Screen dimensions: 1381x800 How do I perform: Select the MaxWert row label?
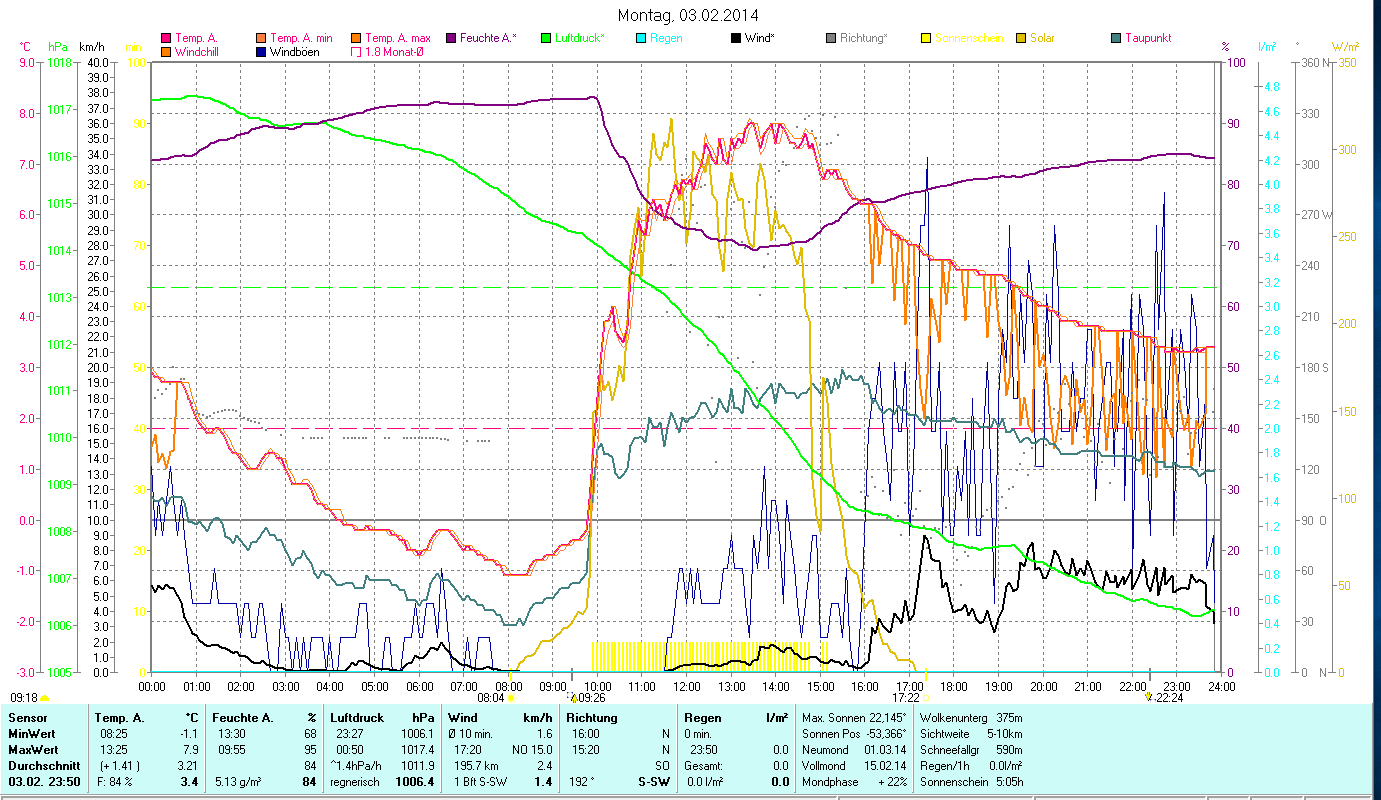pos(34,750)
